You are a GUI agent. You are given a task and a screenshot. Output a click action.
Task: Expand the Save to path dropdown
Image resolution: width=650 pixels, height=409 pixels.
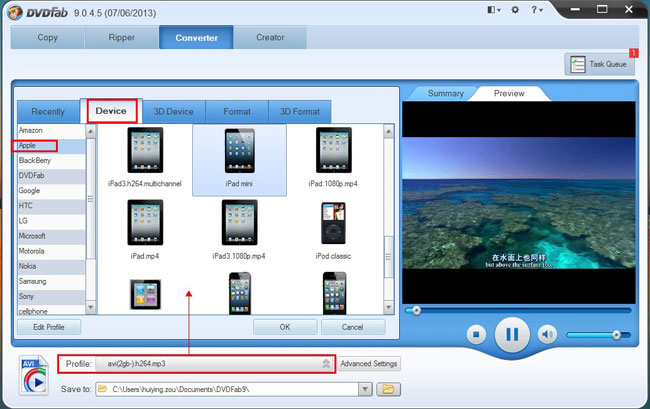tap(365, 389)
